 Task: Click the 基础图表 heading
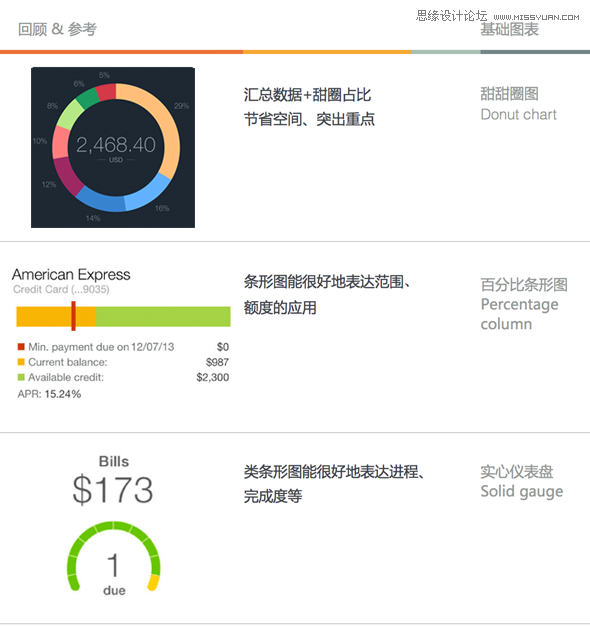[x=509, y=29]
